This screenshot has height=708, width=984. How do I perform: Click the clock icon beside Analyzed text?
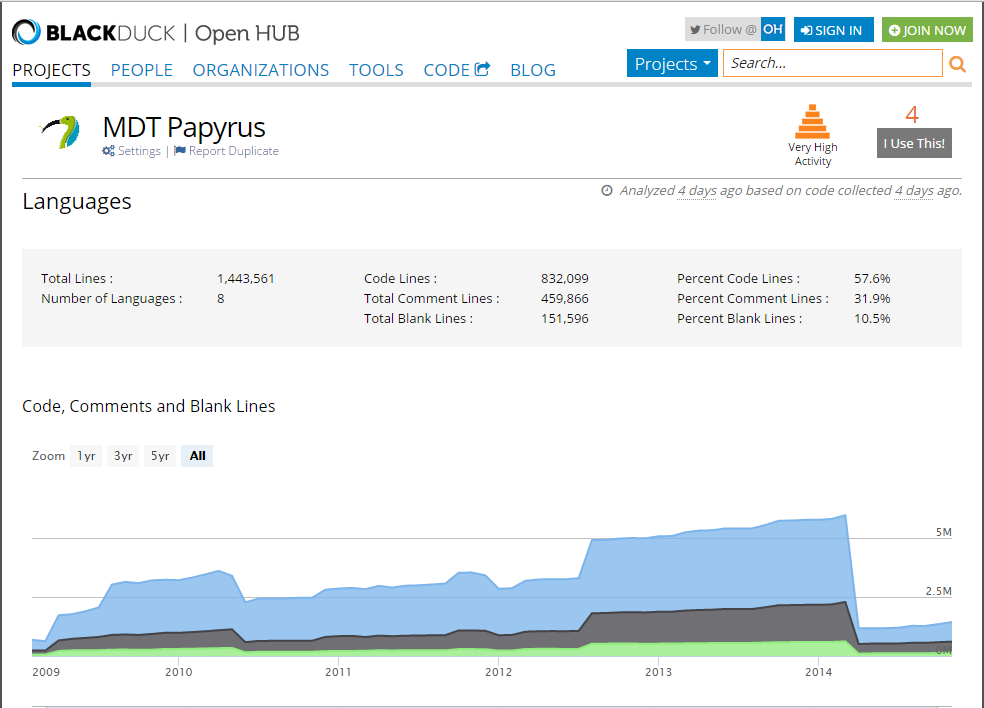(606, 190)
